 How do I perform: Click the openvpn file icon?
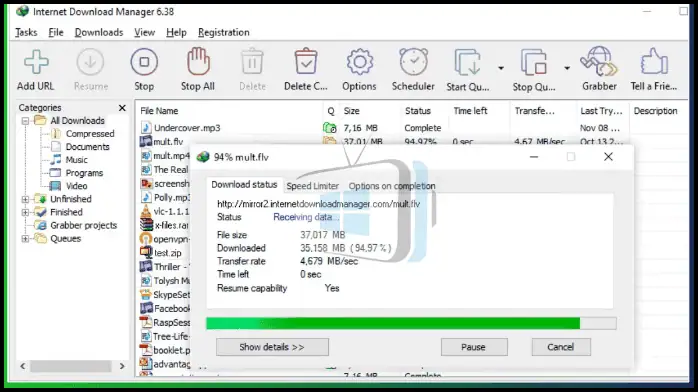click(x=146, y=239)
